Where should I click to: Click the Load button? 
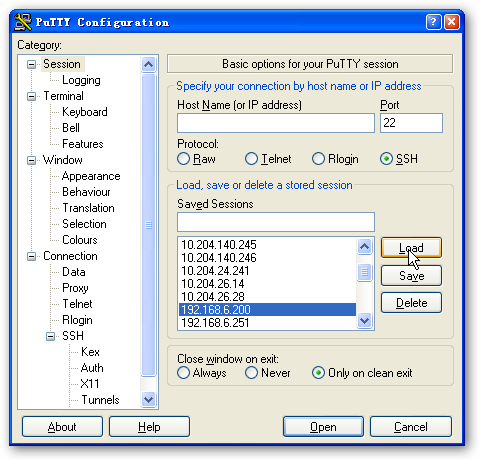coord(411,248)
